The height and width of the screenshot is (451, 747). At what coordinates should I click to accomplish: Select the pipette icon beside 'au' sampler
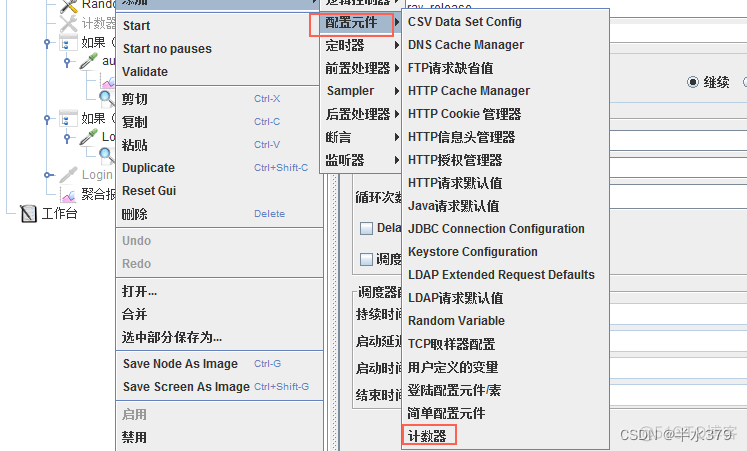click(x=89, y=61)
